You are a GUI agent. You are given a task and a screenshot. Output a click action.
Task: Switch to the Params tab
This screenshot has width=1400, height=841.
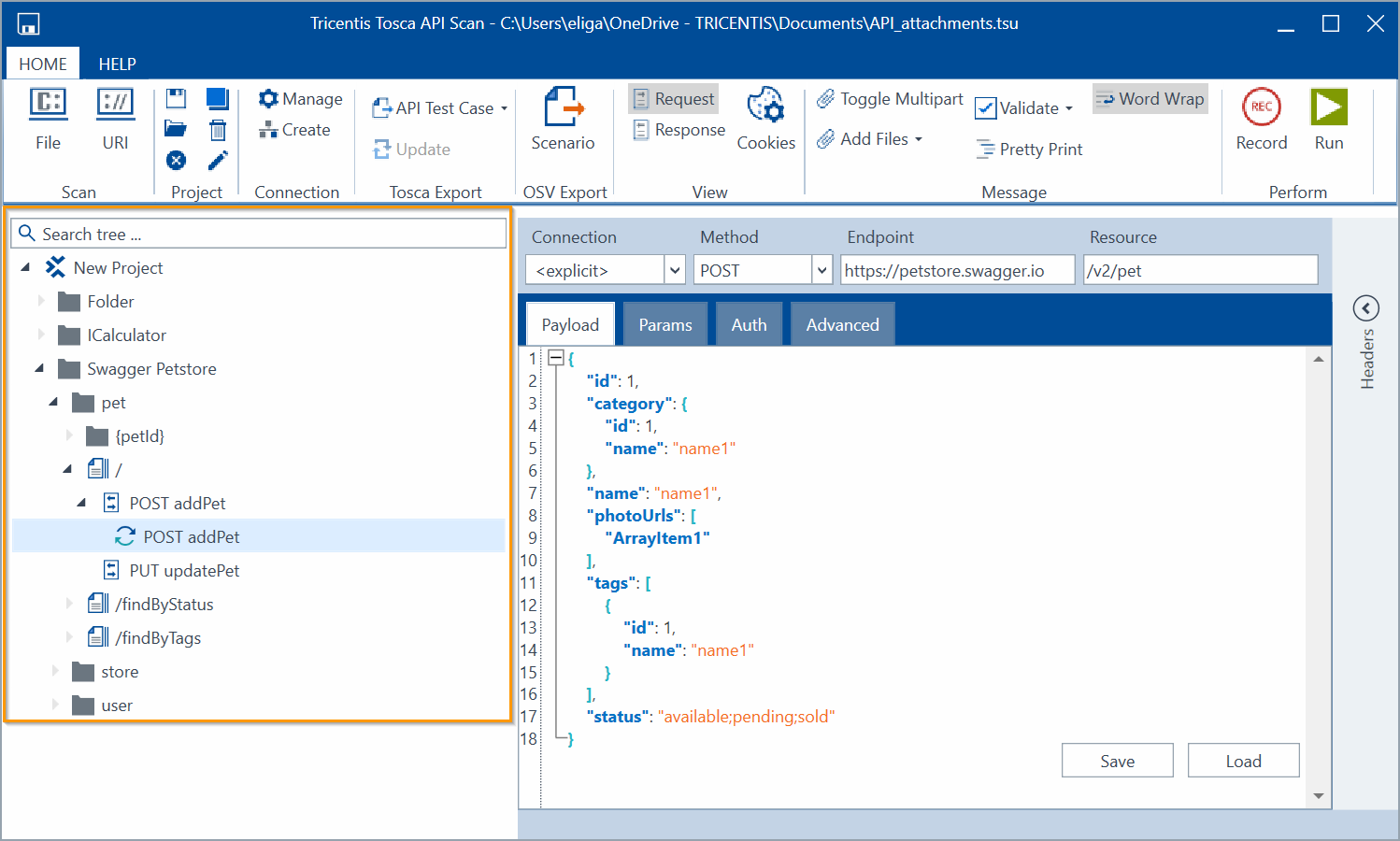coord(664,325)
